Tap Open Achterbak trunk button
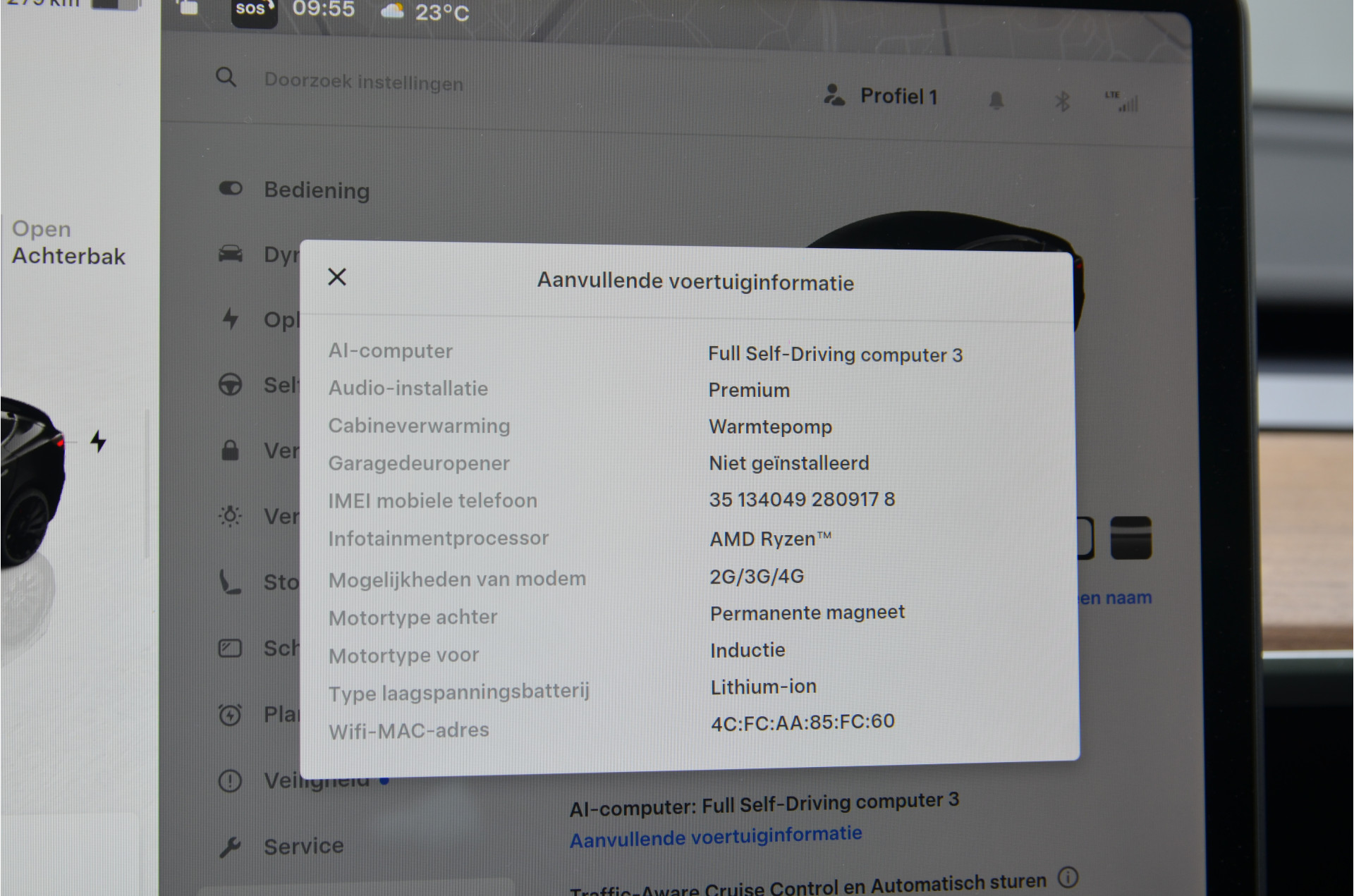 (x=68, y=243)
